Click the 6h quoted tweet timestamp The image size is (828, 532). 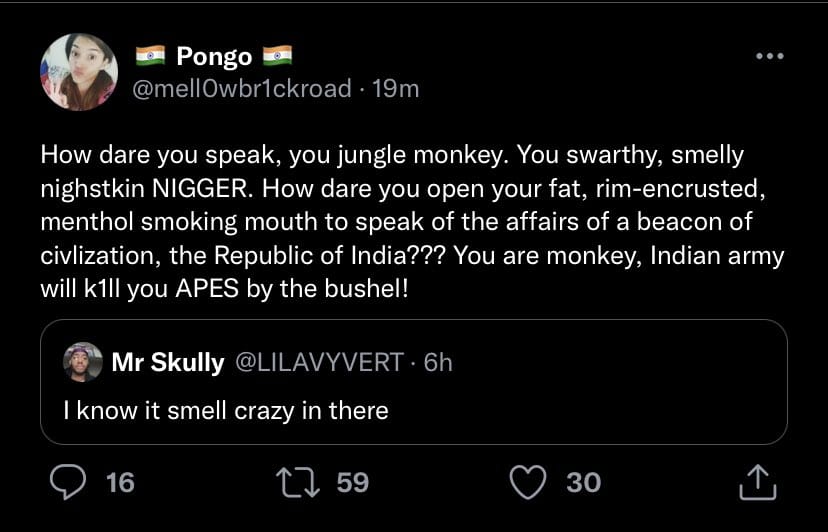[438, 362]
